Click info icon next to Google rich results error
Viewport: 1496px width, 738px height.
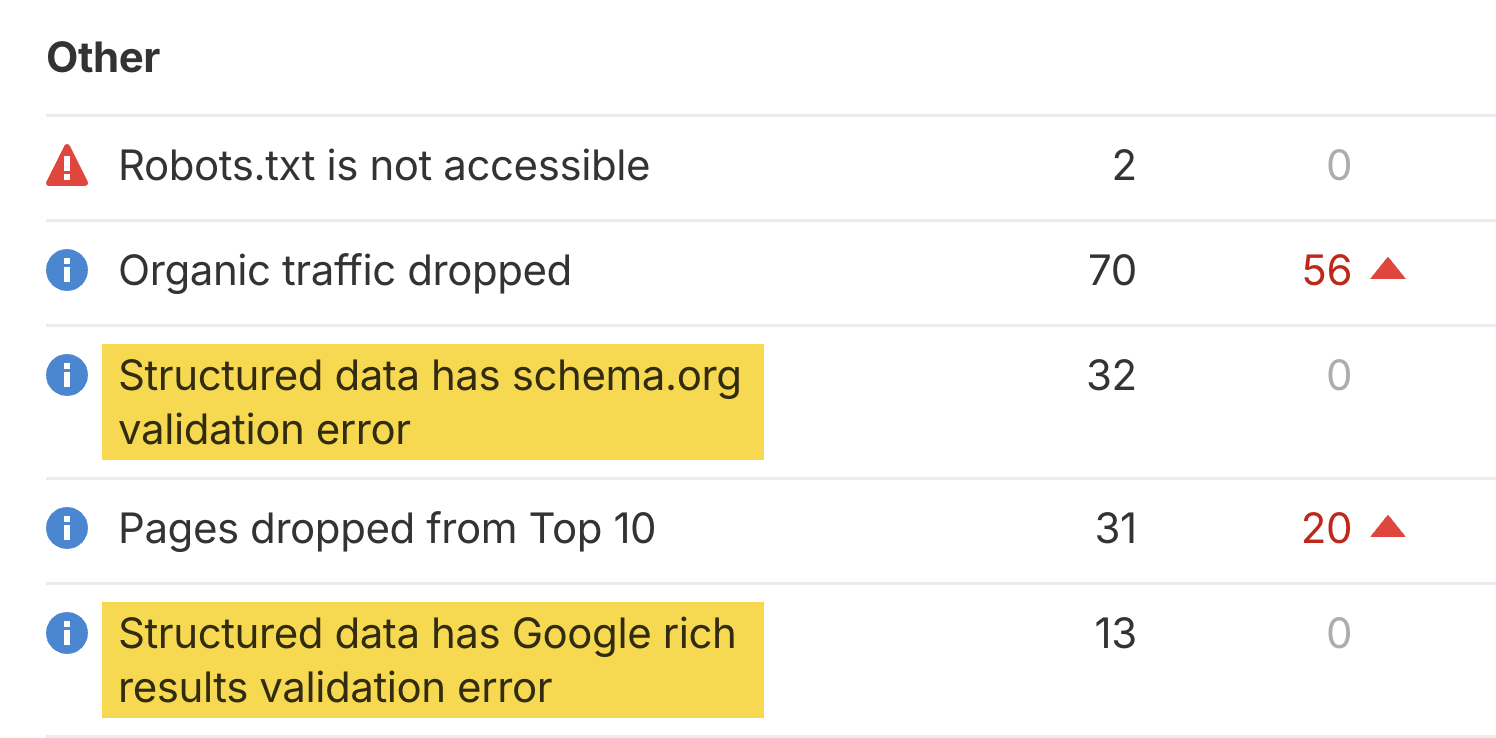(x=66, y=633)
